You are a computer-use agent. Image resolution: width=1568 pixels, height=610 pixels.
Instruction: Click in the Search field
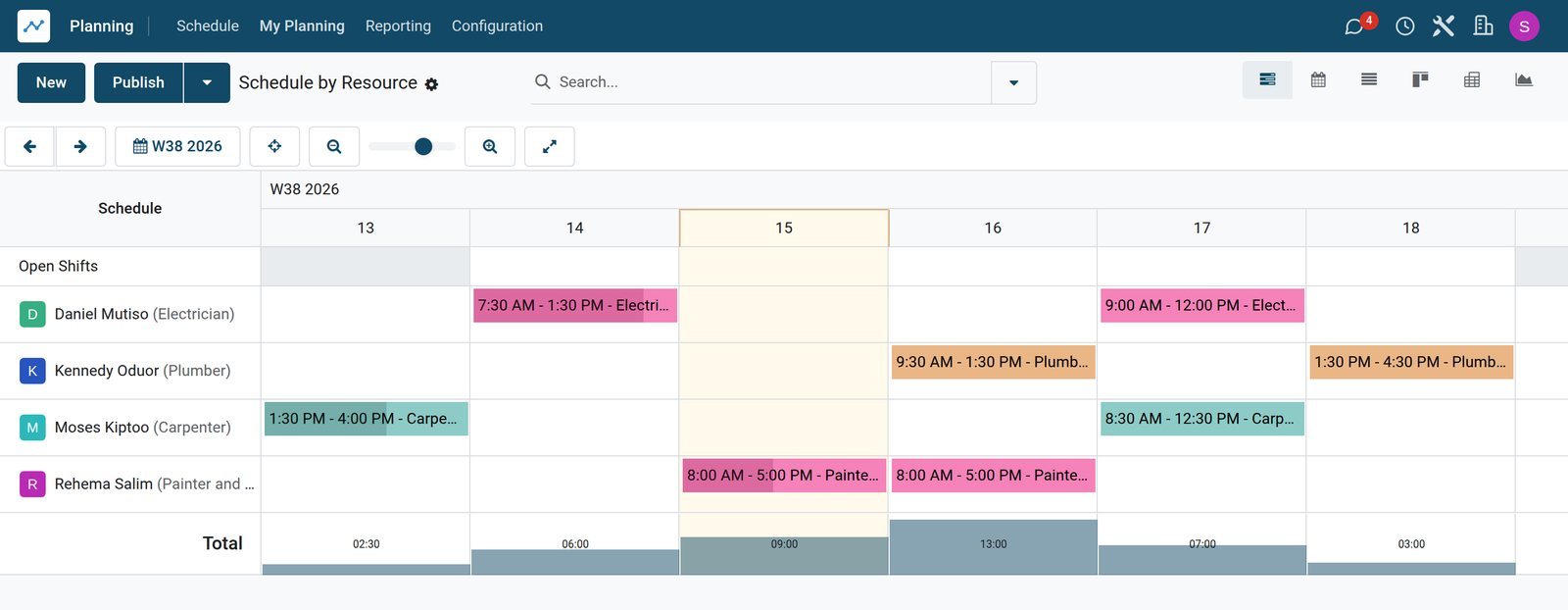pyautogui.click(x=769, y=82)
